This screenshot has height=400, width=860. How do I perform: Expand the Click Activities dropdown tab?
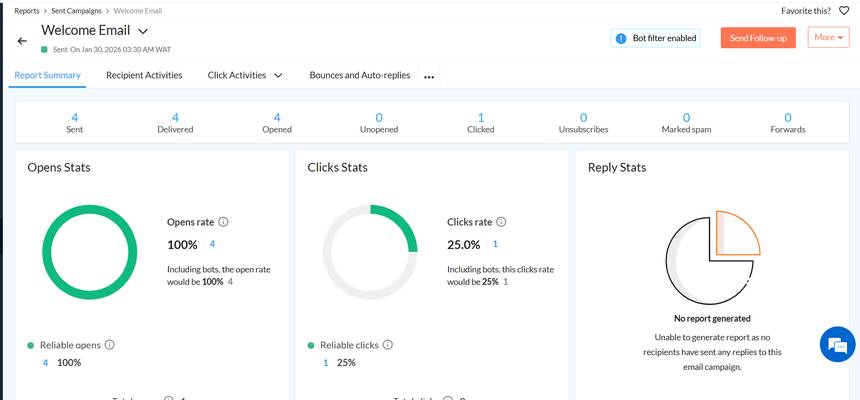tap(245, 75)
